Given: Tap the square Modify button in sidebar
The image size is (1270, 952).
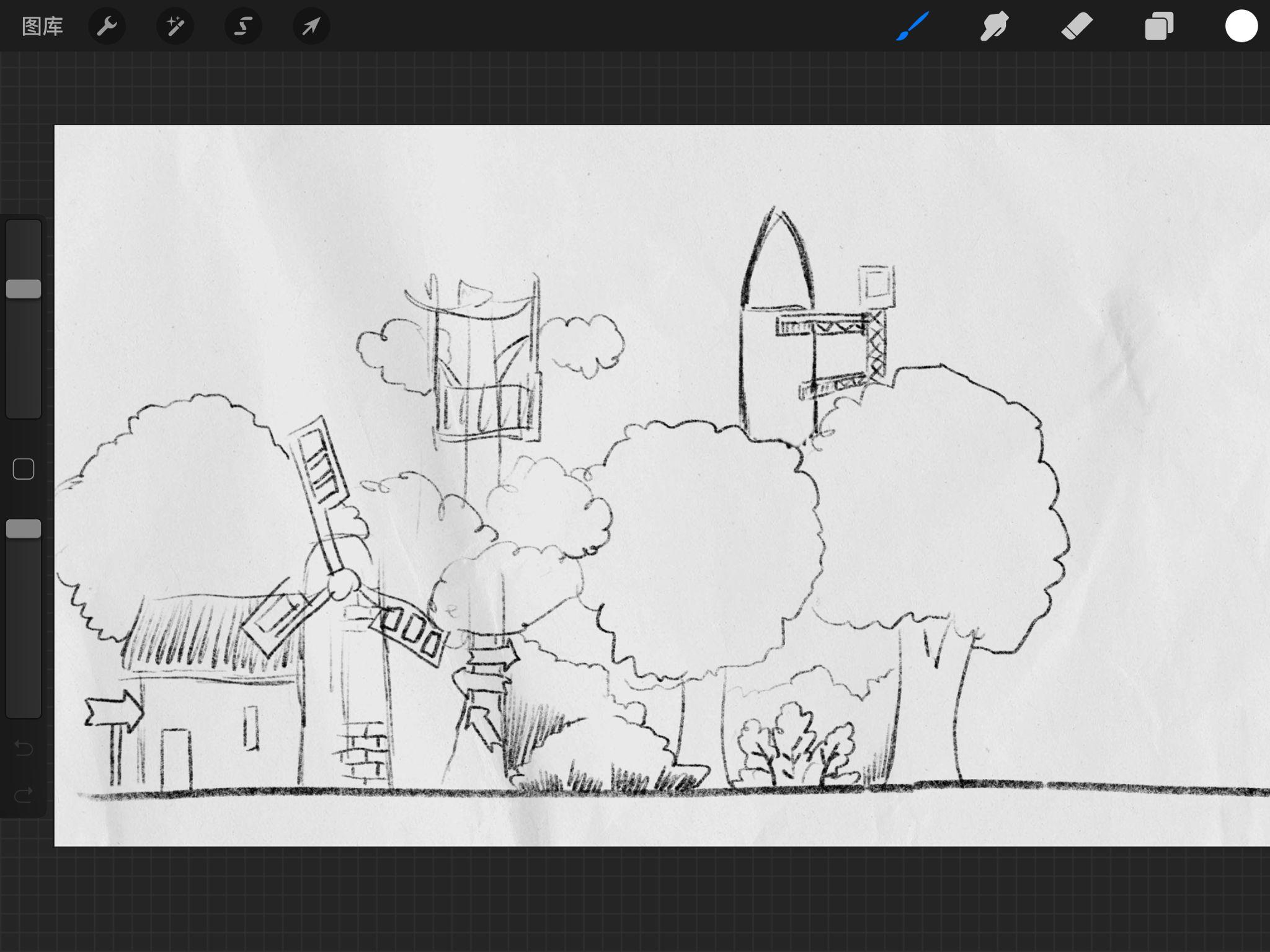Looking at the screenshot, I should [24, 469].
